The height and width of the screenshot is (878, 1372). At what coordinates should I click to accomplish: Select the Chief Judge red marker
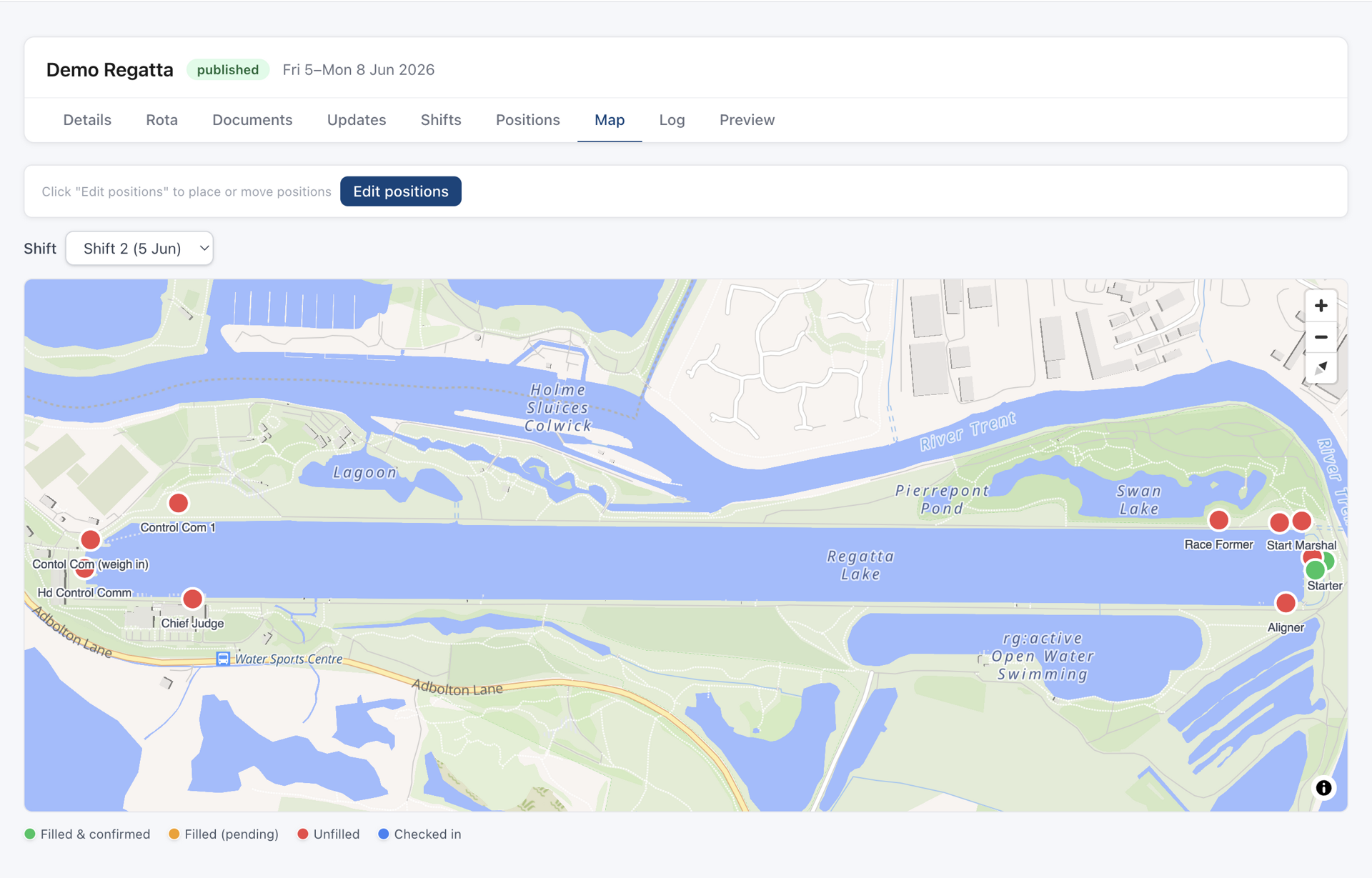coord(192,599)
